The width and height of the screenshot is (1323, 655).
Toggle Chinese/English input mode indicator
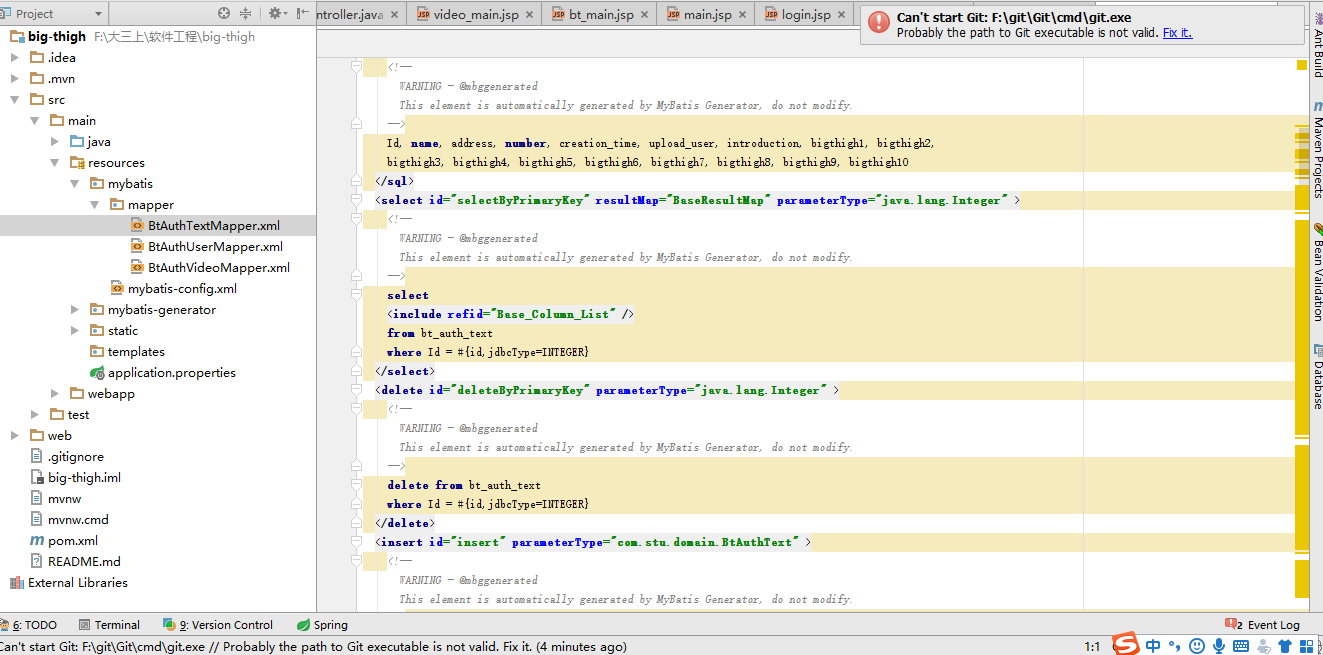[1153, 646]
